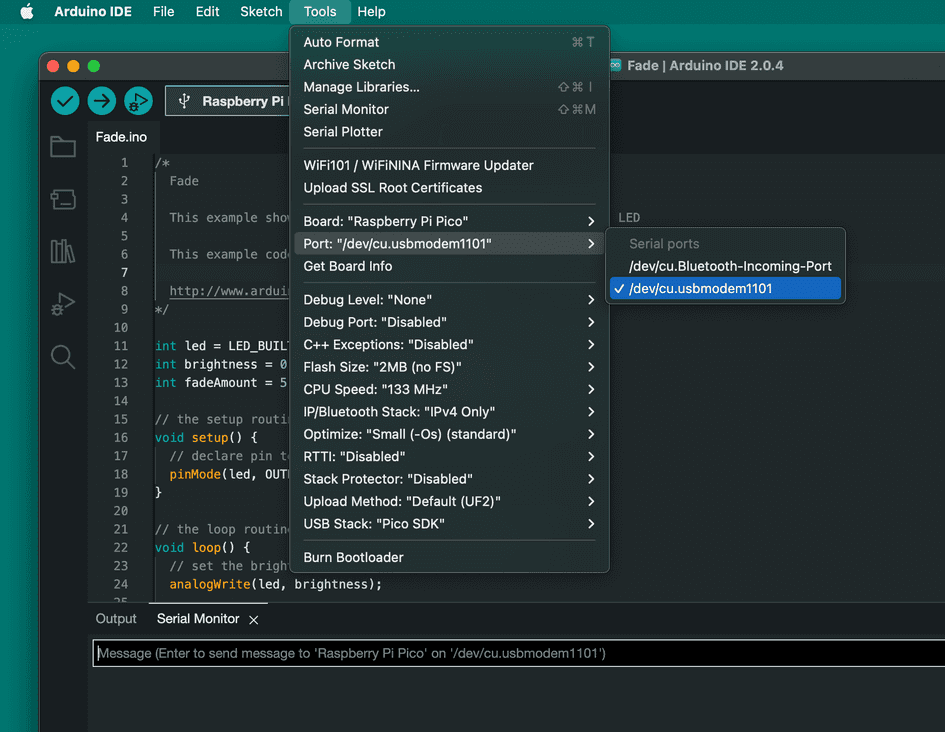Image resolution: width=945 pixels, height=732 pixels.
Task: Switch to the Output tab
Action: (x=115, y=618)
